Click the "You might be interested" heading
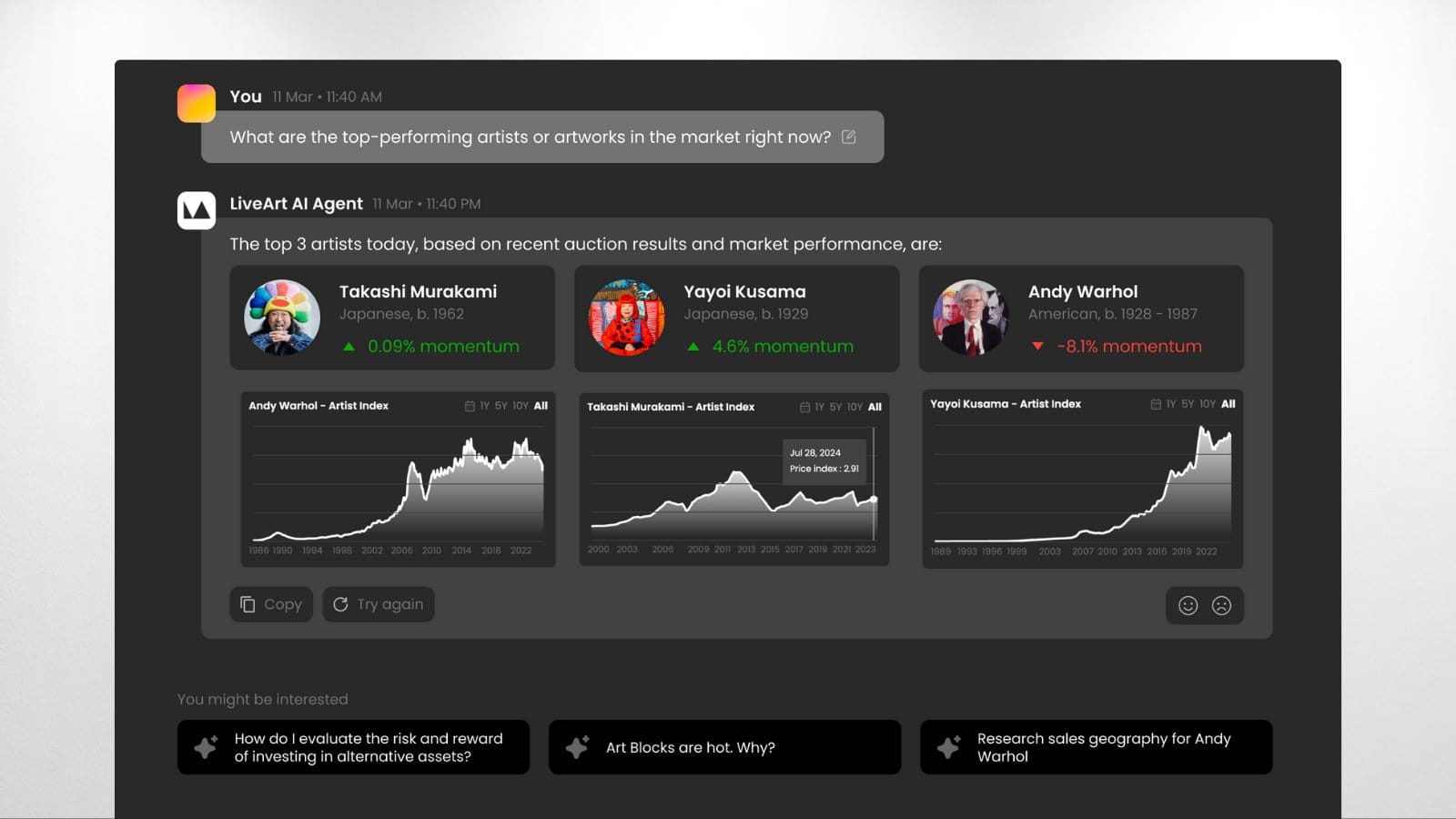 pos(263,699)
